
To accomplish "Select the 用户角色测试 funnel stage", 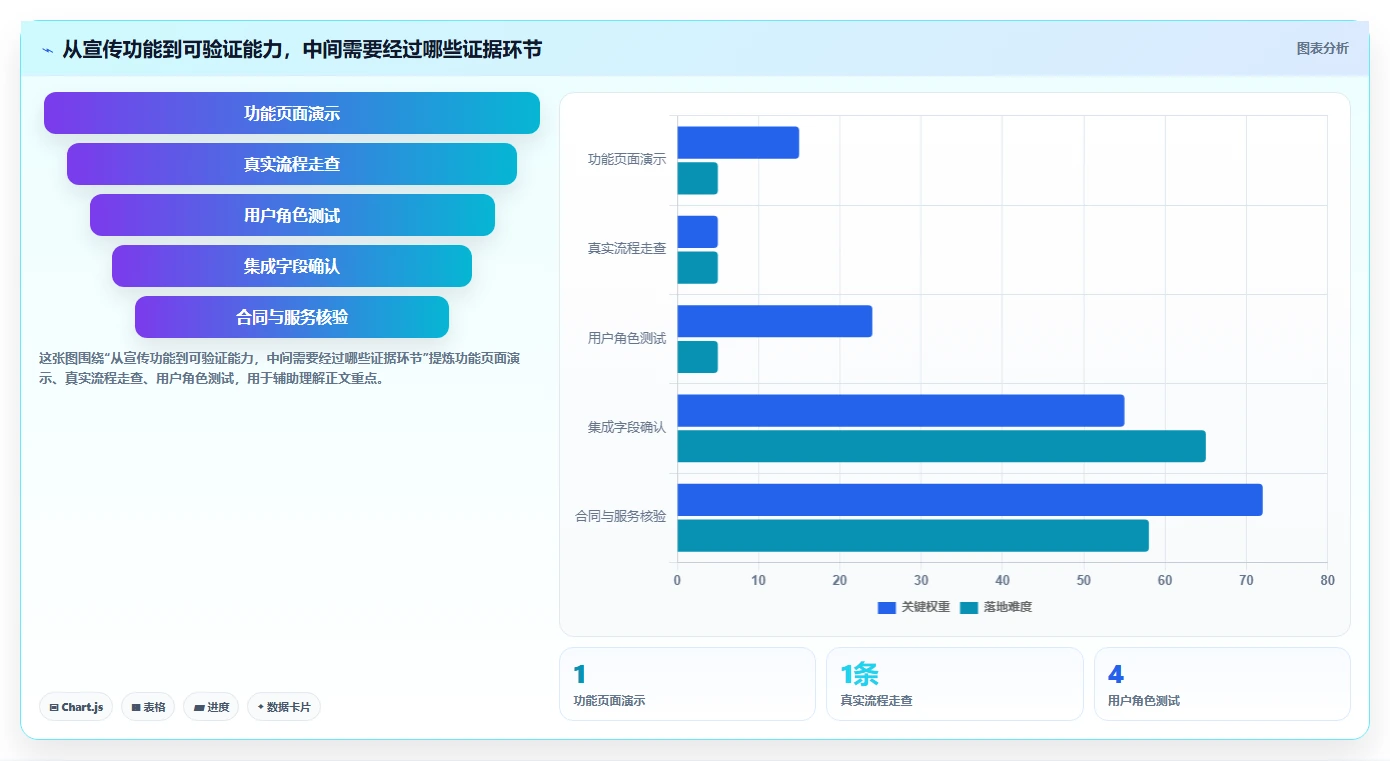I will (x=292, y=215).
